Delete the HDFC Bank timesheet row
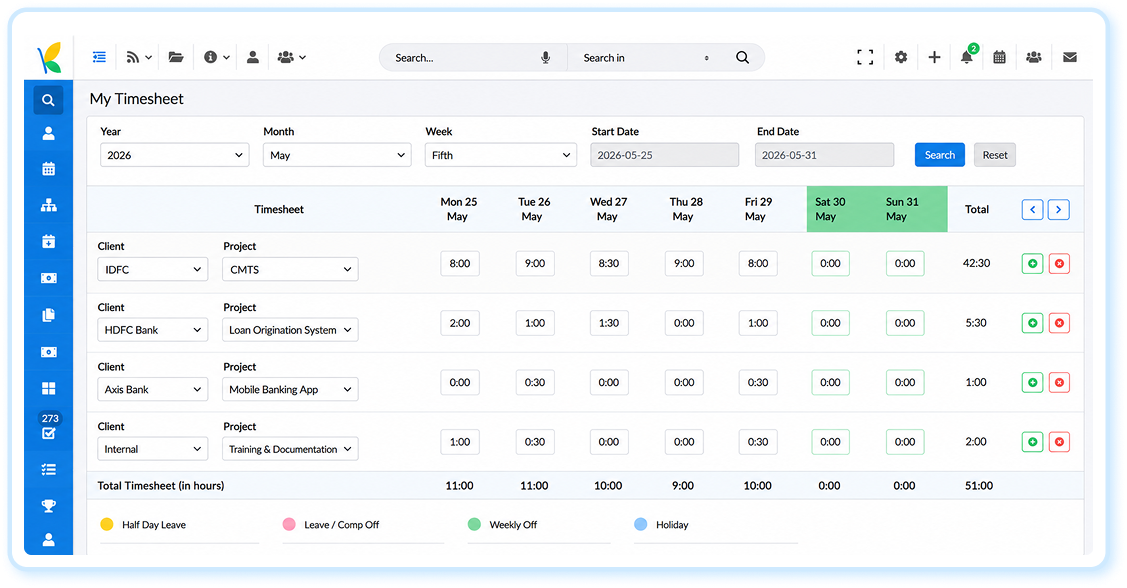Screen dimensions: 1127x588 click(x=1059, y=323)
